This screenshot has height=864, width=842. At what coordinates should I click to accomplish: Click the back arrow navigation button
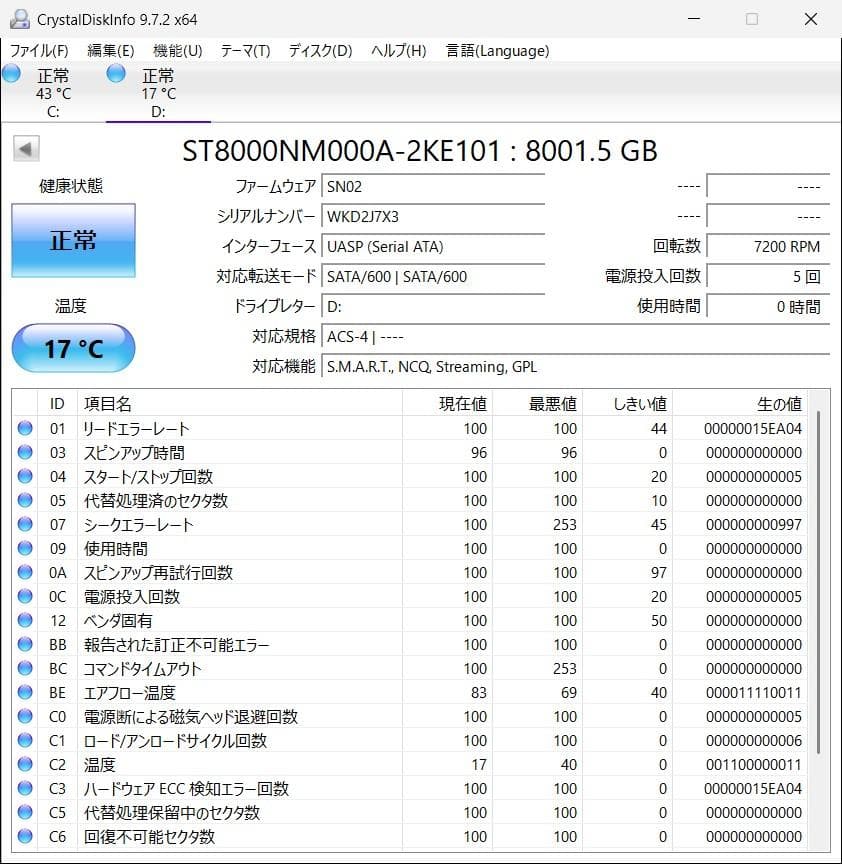[24, 148]
